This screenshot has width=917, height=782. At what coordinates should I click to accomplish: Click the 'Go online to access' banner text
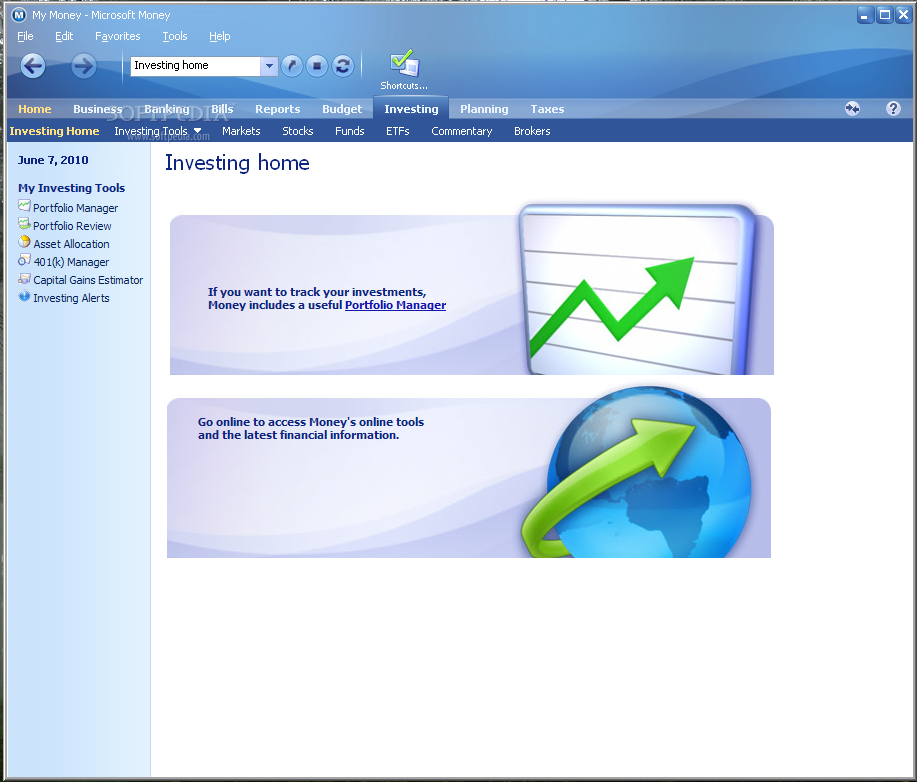[x=311, y=428]
